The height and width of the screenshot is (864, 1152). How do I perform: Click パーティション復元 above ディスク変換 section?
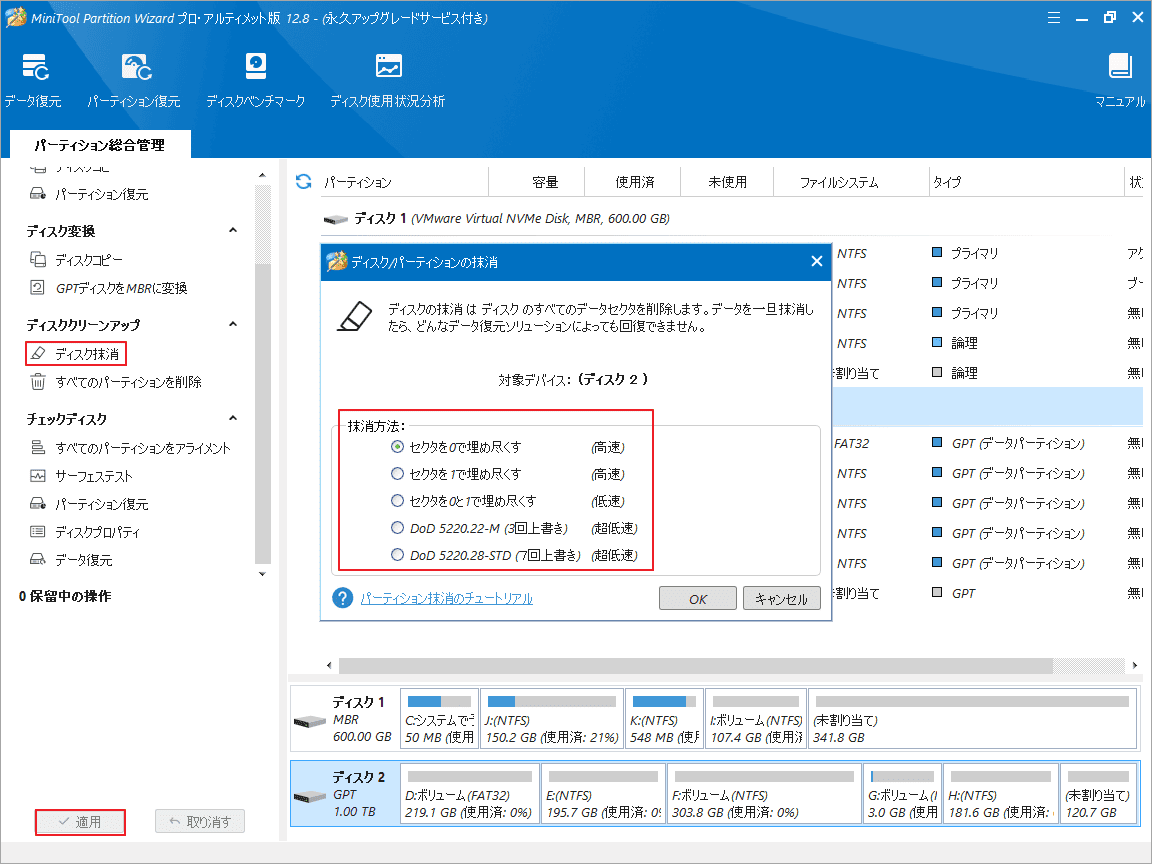tap(89, 194)
